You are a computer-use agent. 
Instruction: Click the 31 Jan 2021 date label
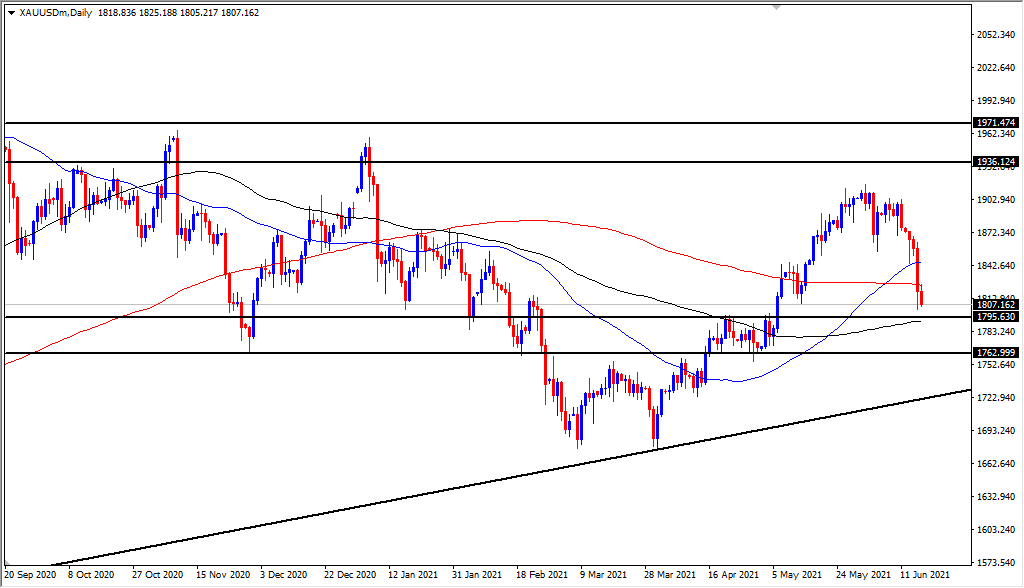(x=477, y=575)
